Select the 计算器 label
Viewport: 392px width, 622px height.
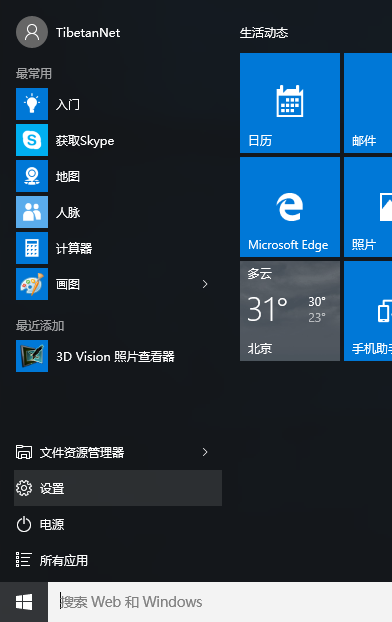[x=74, y=248]
